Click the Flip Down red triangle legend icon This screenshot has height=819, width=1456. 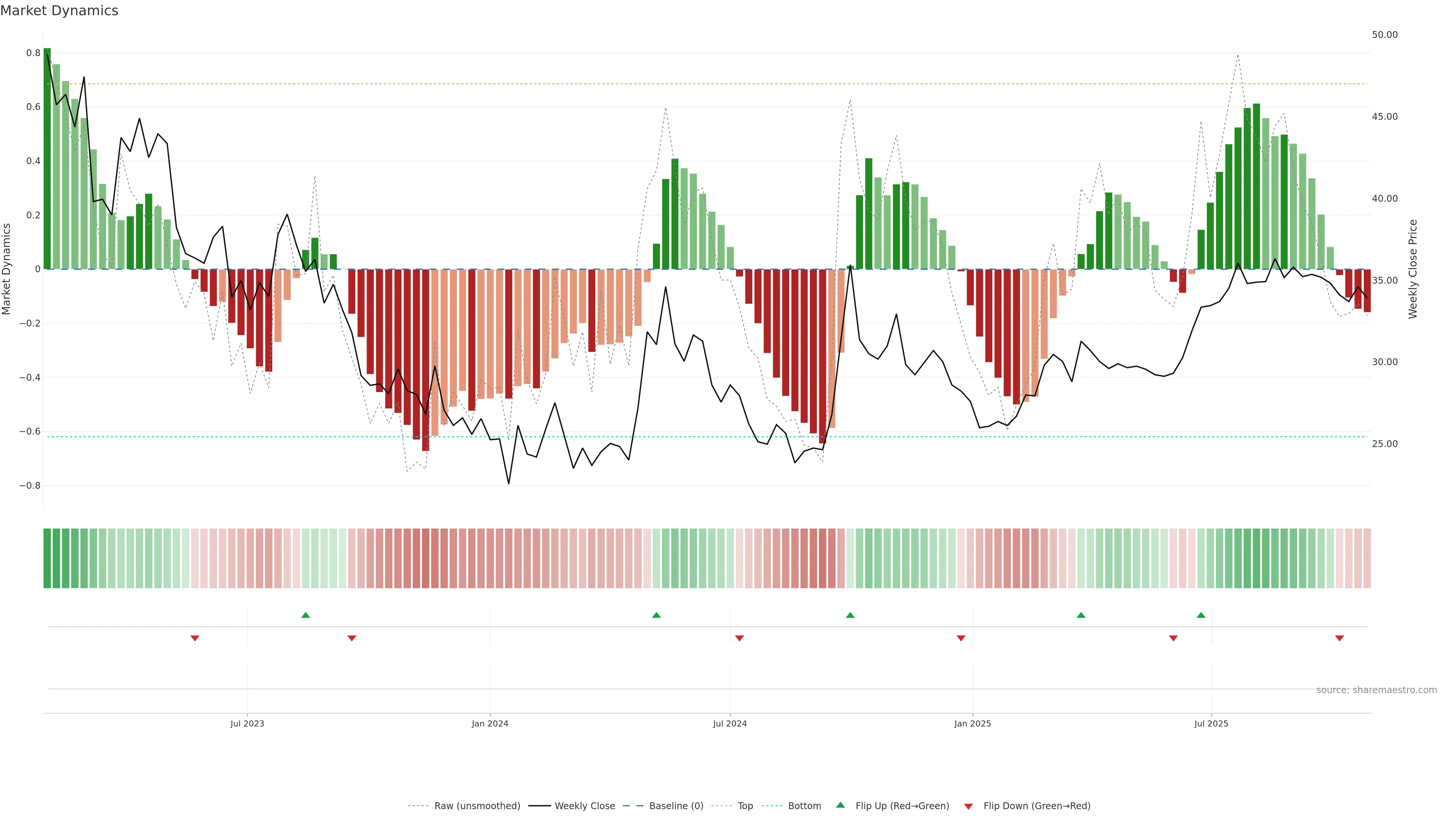point(968,806)
